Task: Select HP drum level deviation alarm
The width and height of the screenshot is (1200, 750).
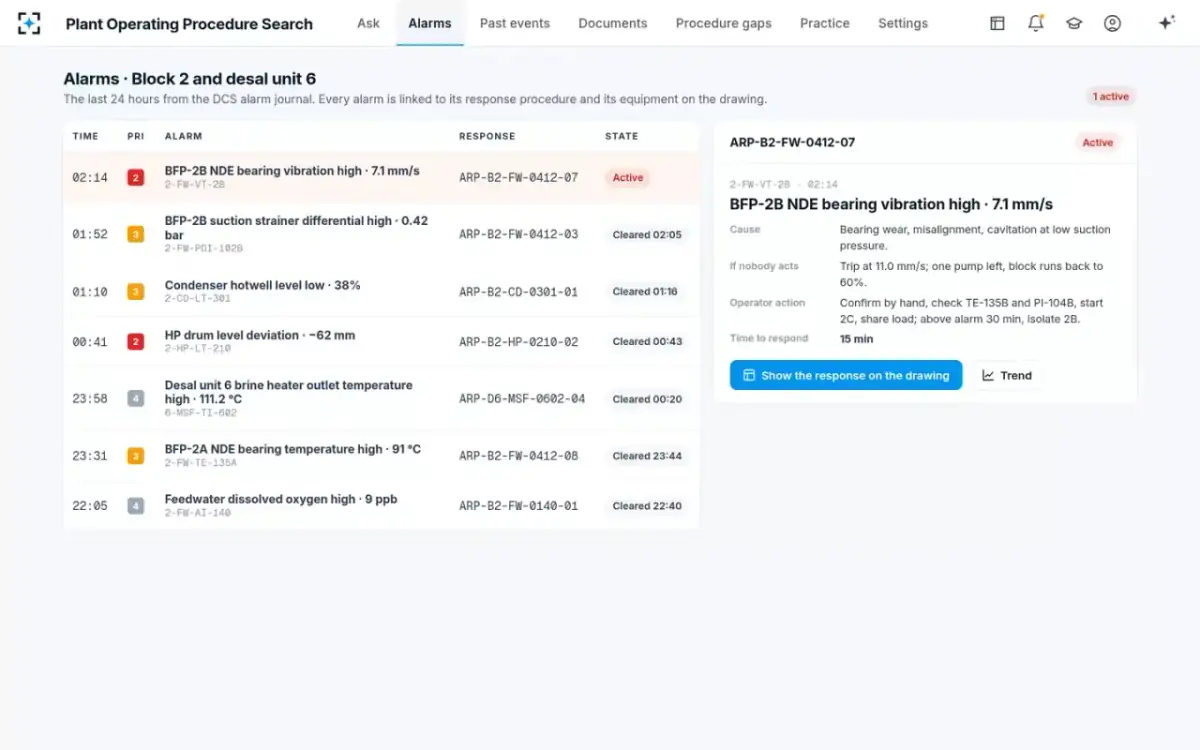Action: 381,342
